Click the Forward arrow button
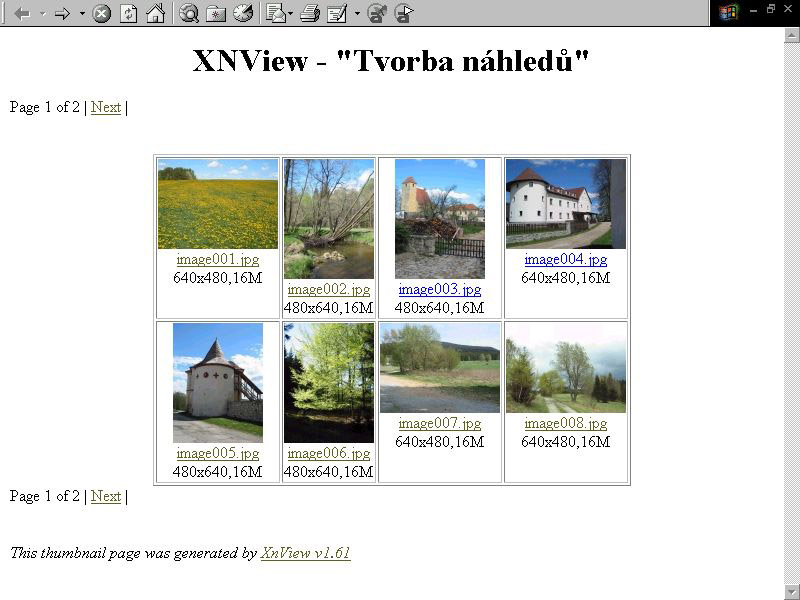This screenshot has width=800, height=600. tap(62, 13)
